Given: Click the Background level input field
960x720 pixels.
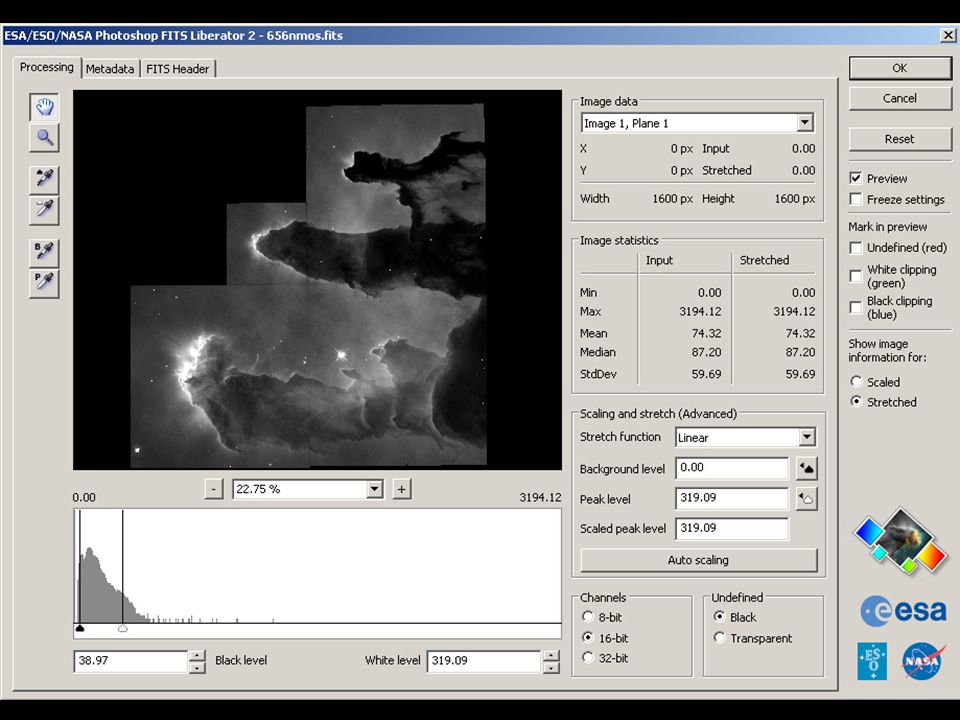Looking at the screenshot, I should point(732,468).
